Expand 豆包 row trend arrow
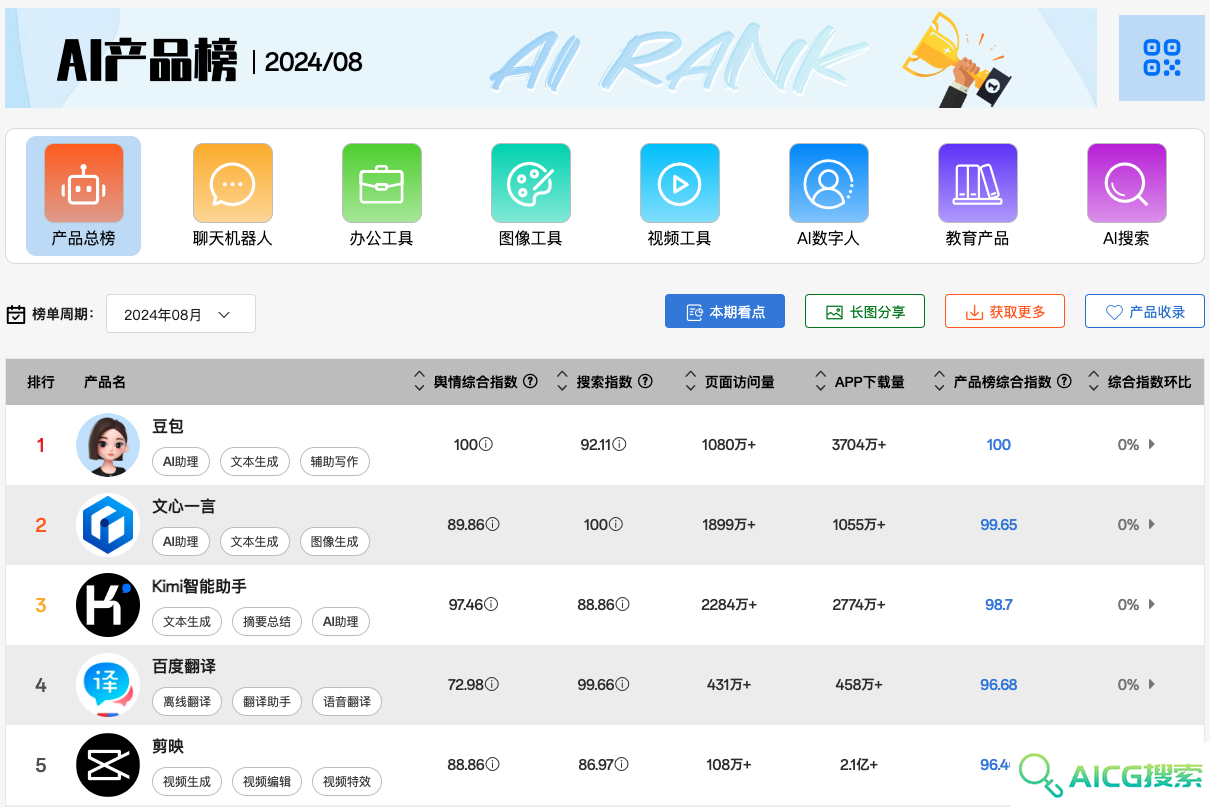The width and height of the screenshot is (1210, 807). click(1152, 444)
